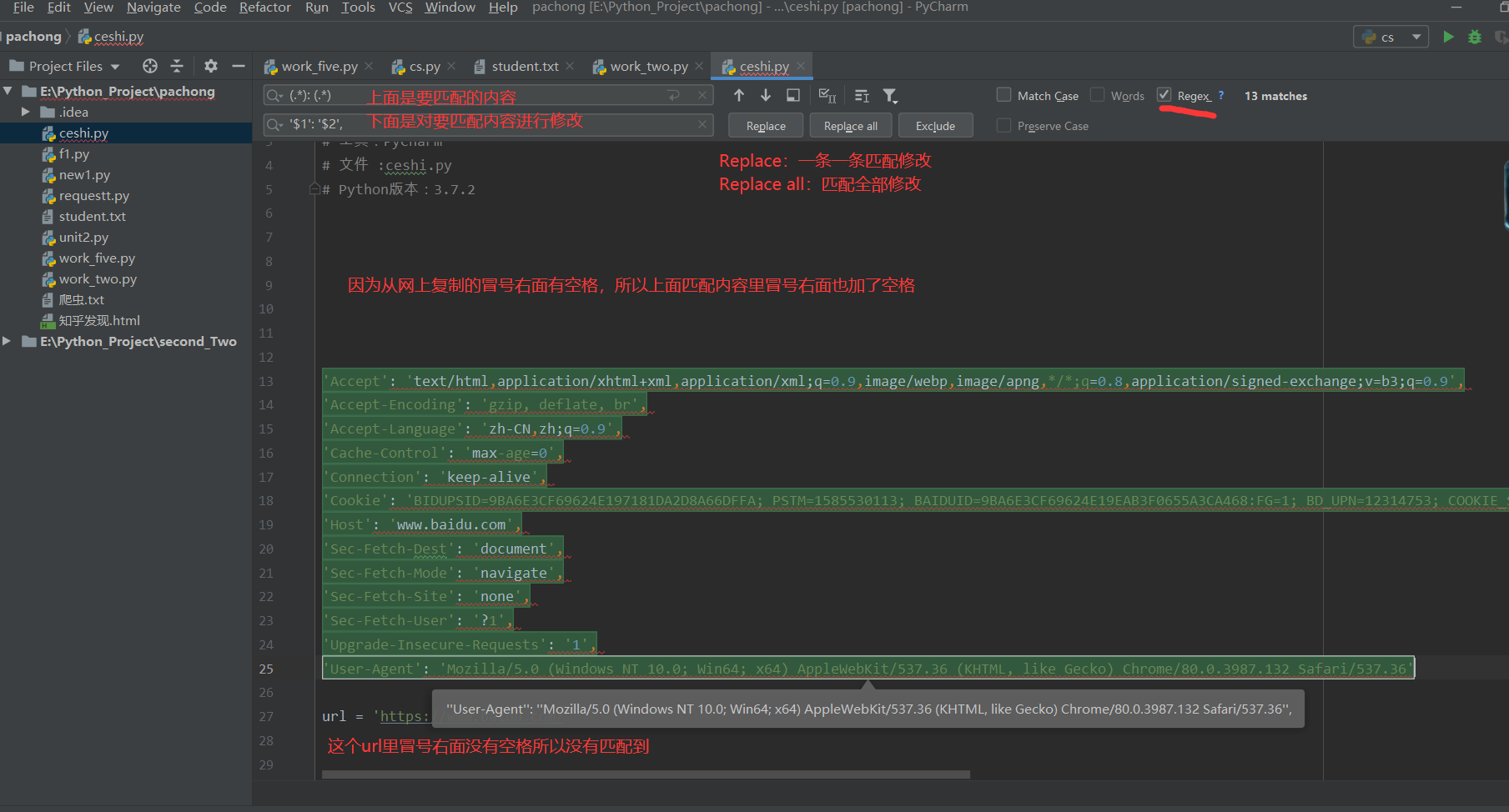Open project panel settings gear
Viewport: 1509px width, 812px height.
point(211,66)
